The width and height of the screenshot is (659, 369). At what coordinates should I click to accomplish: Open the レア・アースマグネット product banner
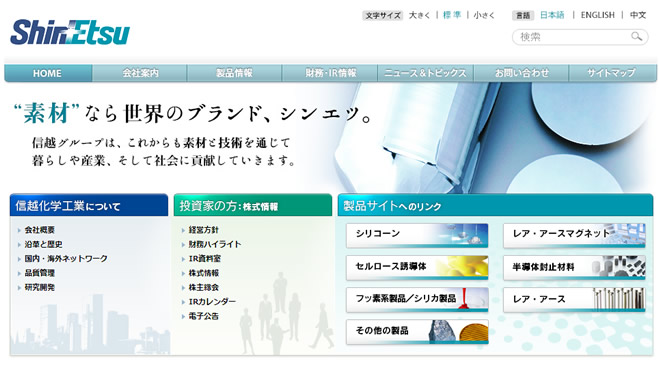click(x=574, y=235)
